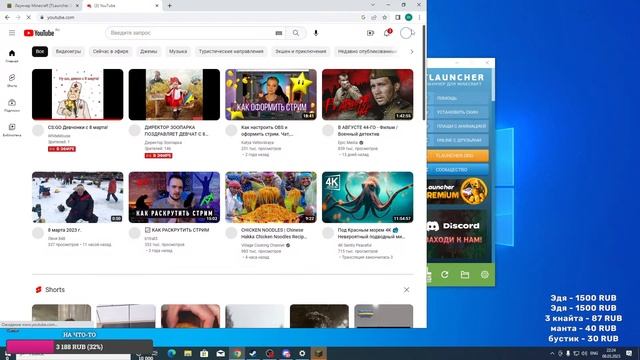Select the 'Все' filter chip
The width and height of the screenshot is (640, 360).
coord(40,51)
